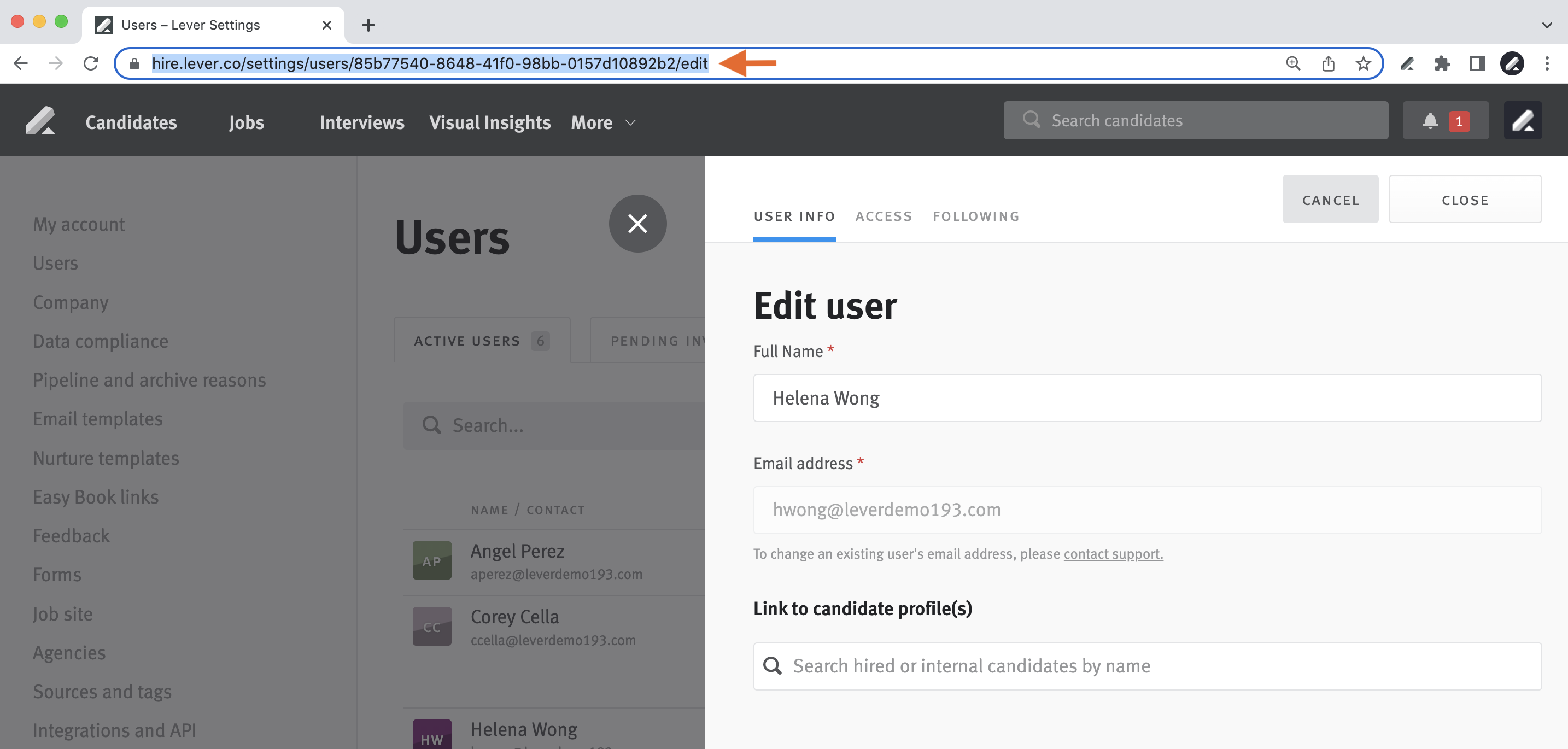Click the Lever logo in navigation bar

pos(40,120)
